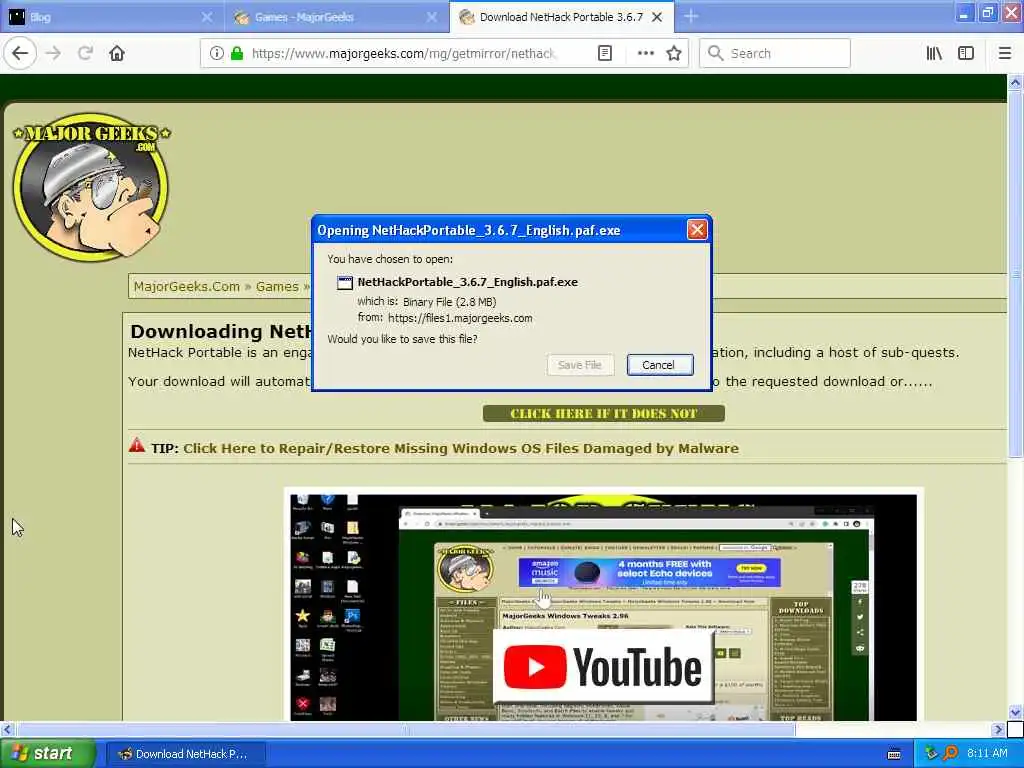Open a new tab with plus button
This screenshot has width=1024, height=768.
tap(691, 17)
